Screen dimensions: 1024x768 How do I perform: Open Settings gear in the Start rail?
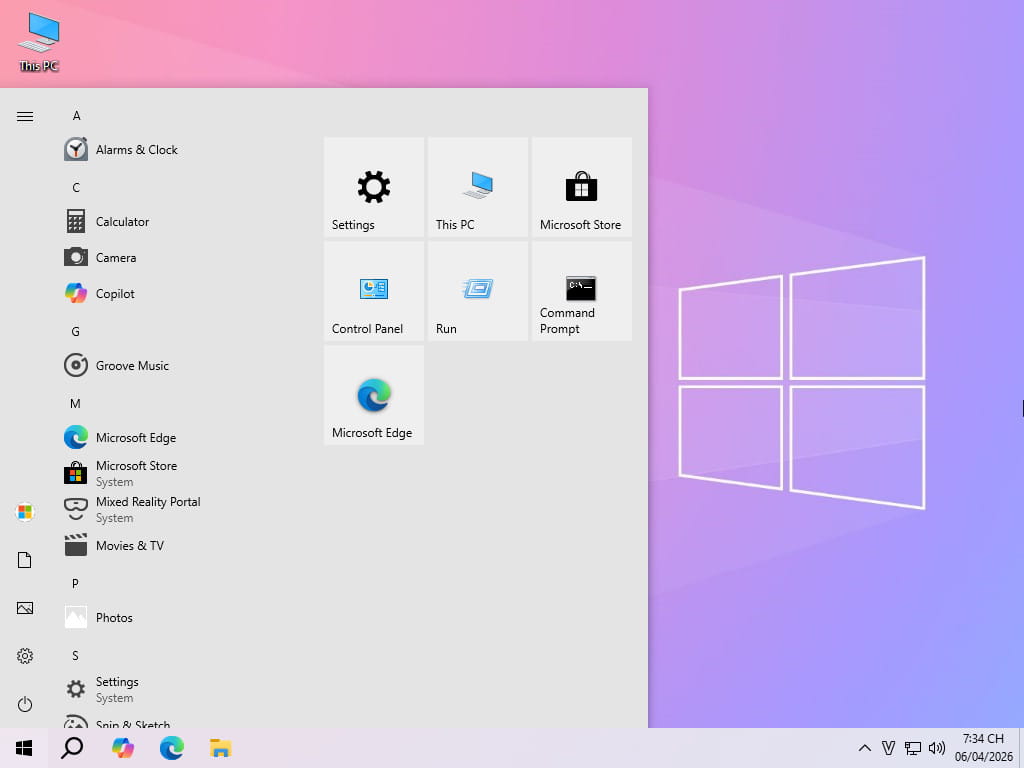coord(25,656)
